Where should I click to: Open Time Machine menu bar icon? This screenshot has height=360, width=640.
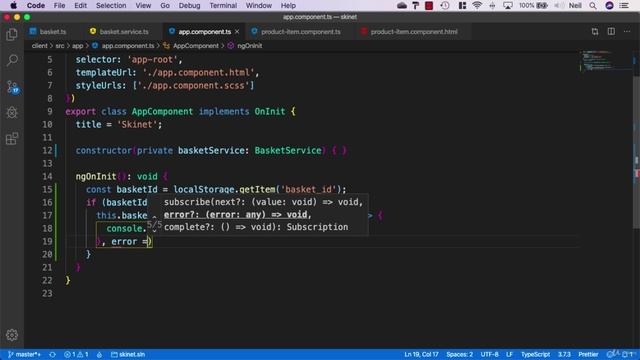pos(445,6)
